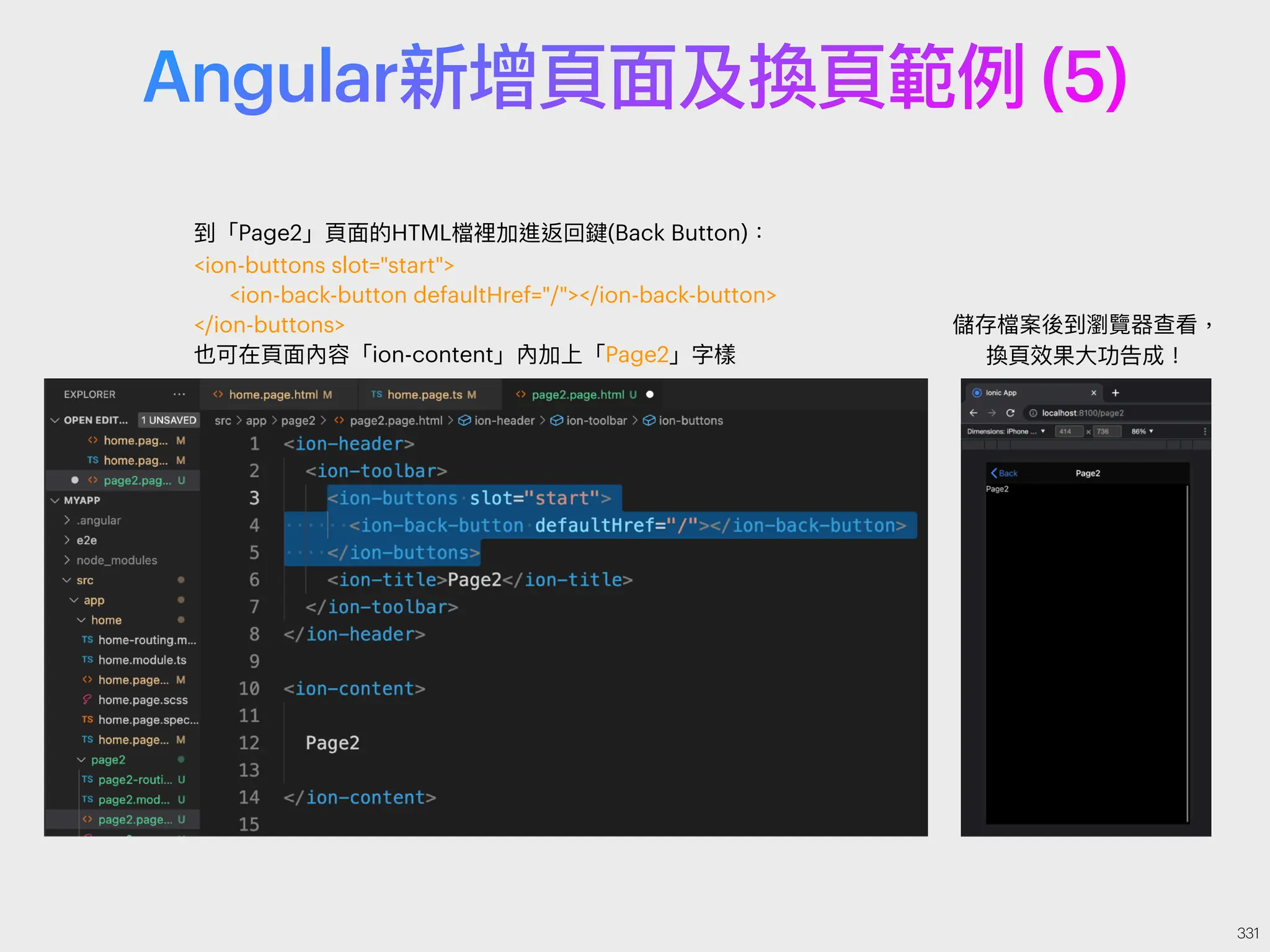Click ion-header breadcrumb symbol
Viewport: 1270px width, 952px height.
click(x=496, y=421)
